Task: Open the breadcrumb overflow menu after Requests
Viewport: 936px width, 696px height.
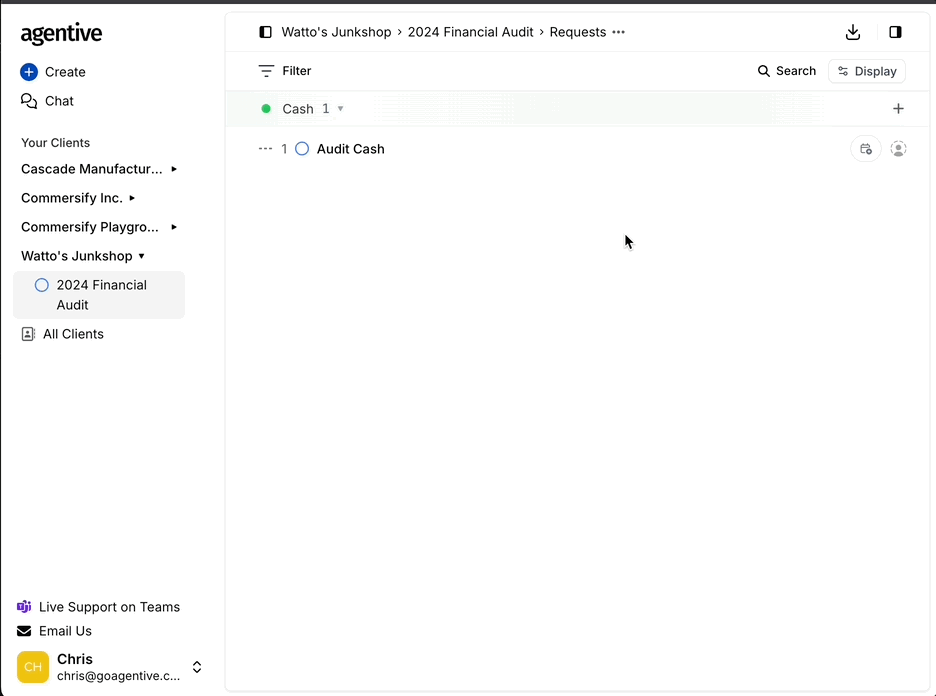Action: (619, 32)
